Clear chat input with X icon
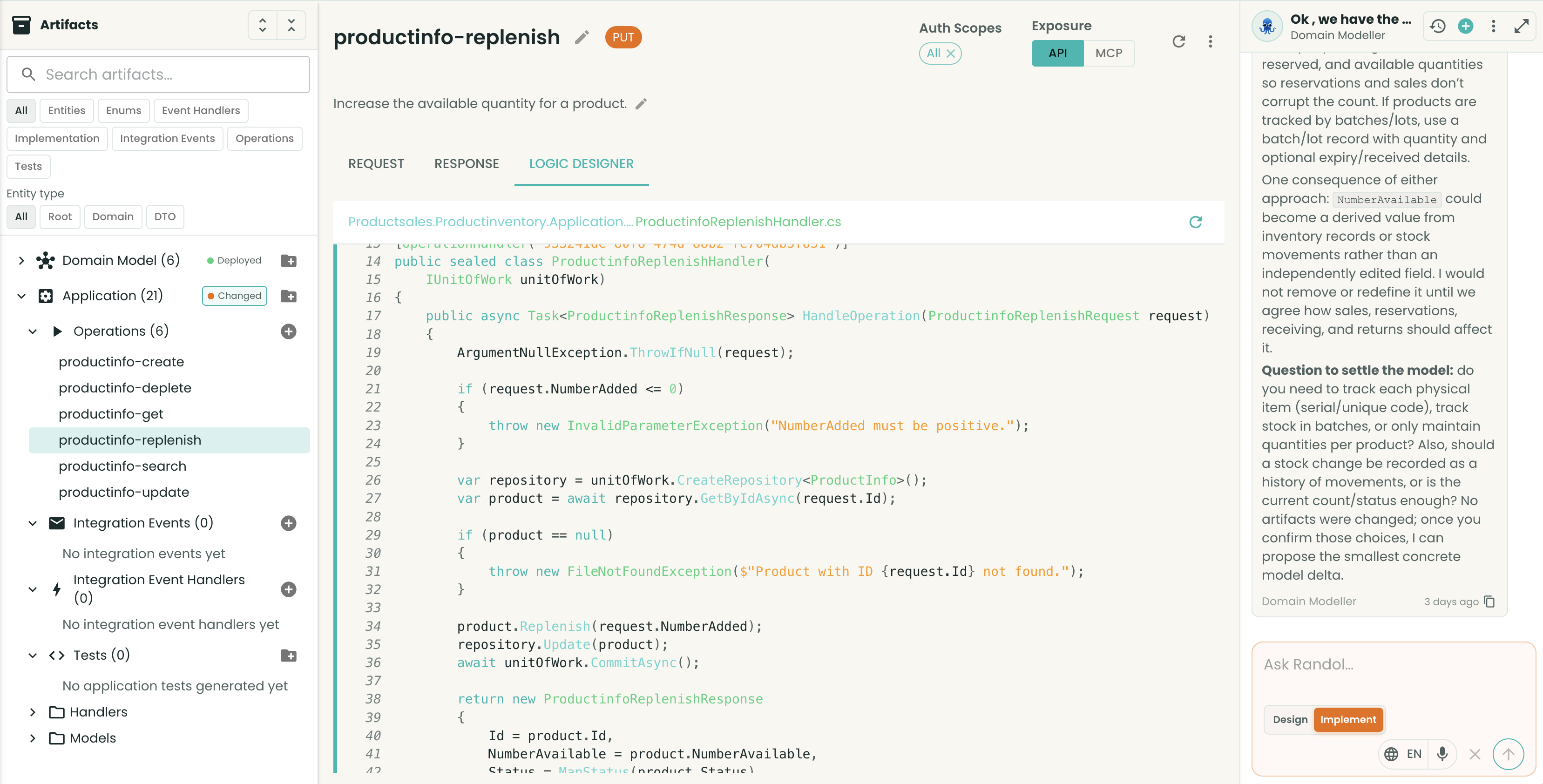The height and width of the screenshot is (784, 1543). point(1475,754)
